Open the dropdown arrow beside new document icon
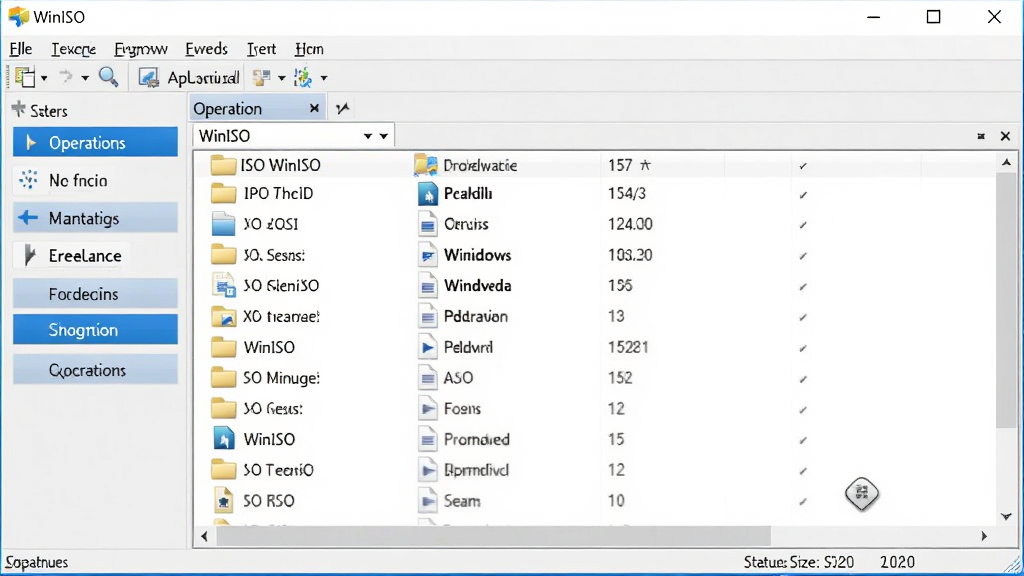Viewport: 1024px width, 576px height. click(x=44, y=78)
